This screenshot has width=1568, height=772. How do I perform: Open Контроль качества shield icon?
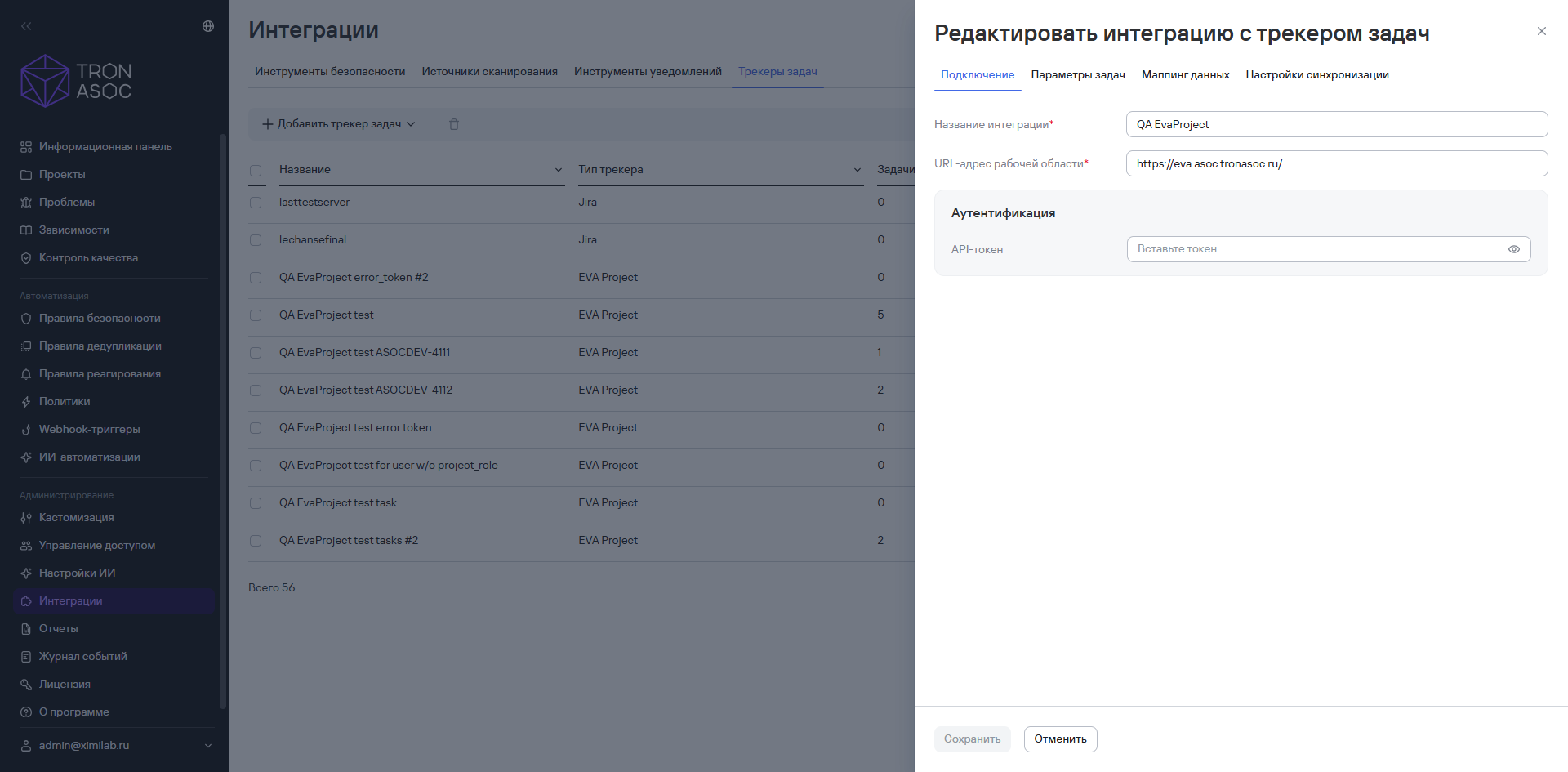tap(26, 258)
